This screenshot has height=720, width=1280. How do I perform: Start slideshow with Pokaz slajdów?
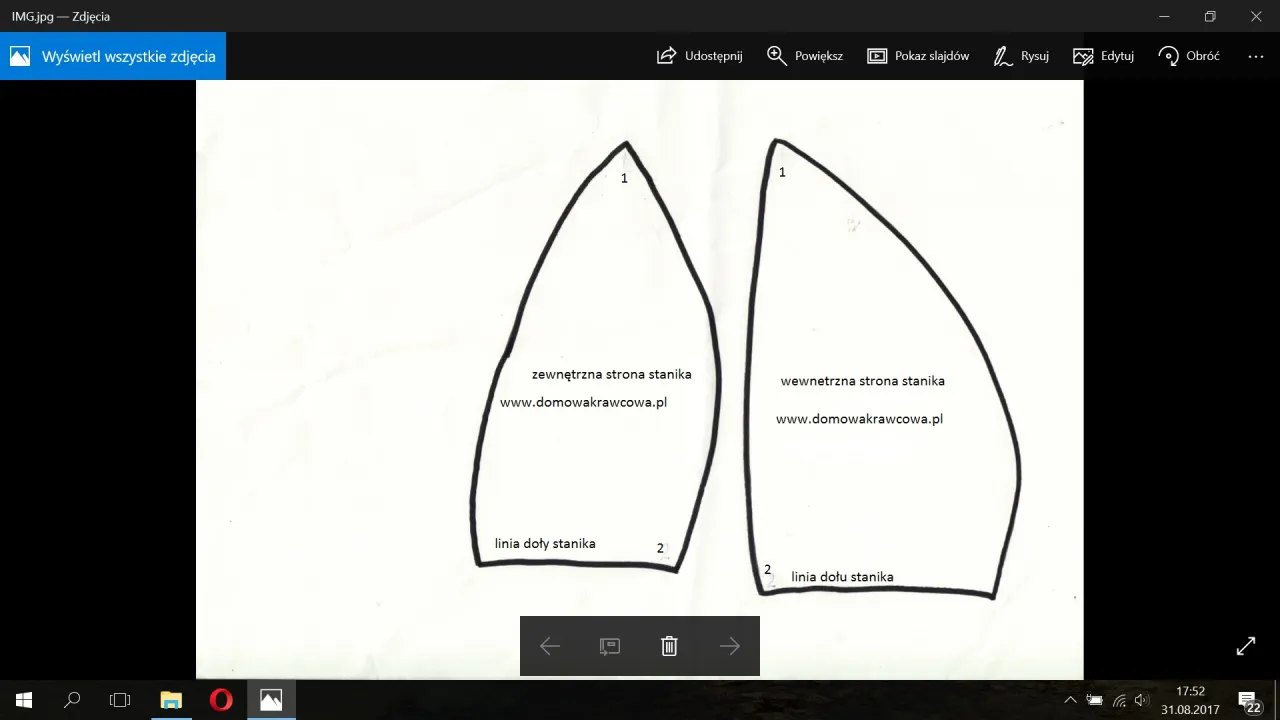918,56
